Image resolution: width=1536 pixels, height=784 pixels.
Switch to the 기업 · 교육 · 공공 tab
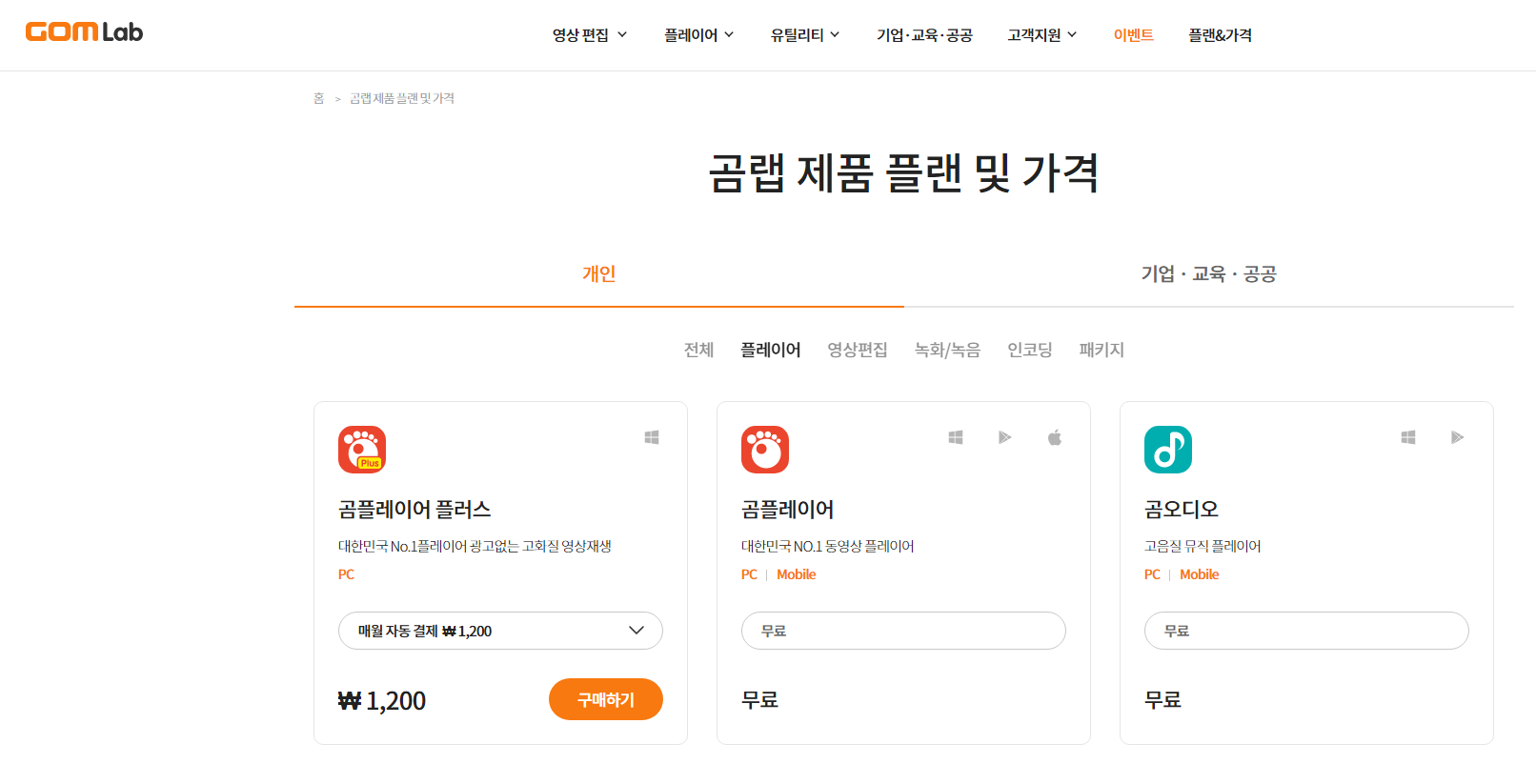(1209, 274)
